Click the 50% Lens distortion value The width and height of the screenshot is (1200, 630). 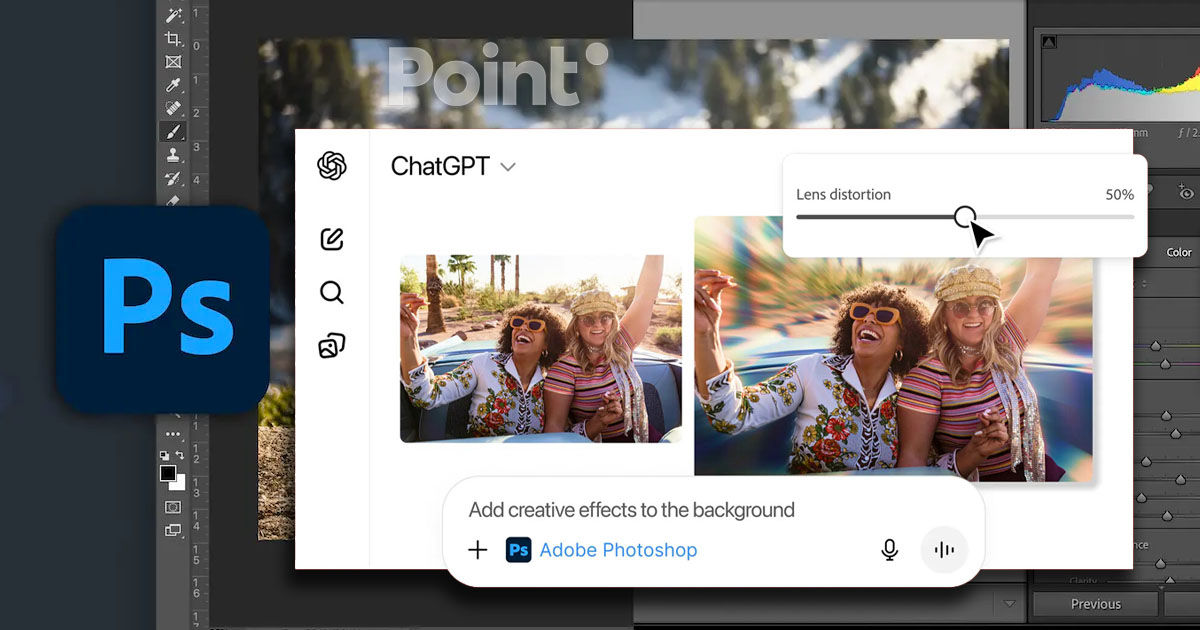click(x=1119, y=194)
